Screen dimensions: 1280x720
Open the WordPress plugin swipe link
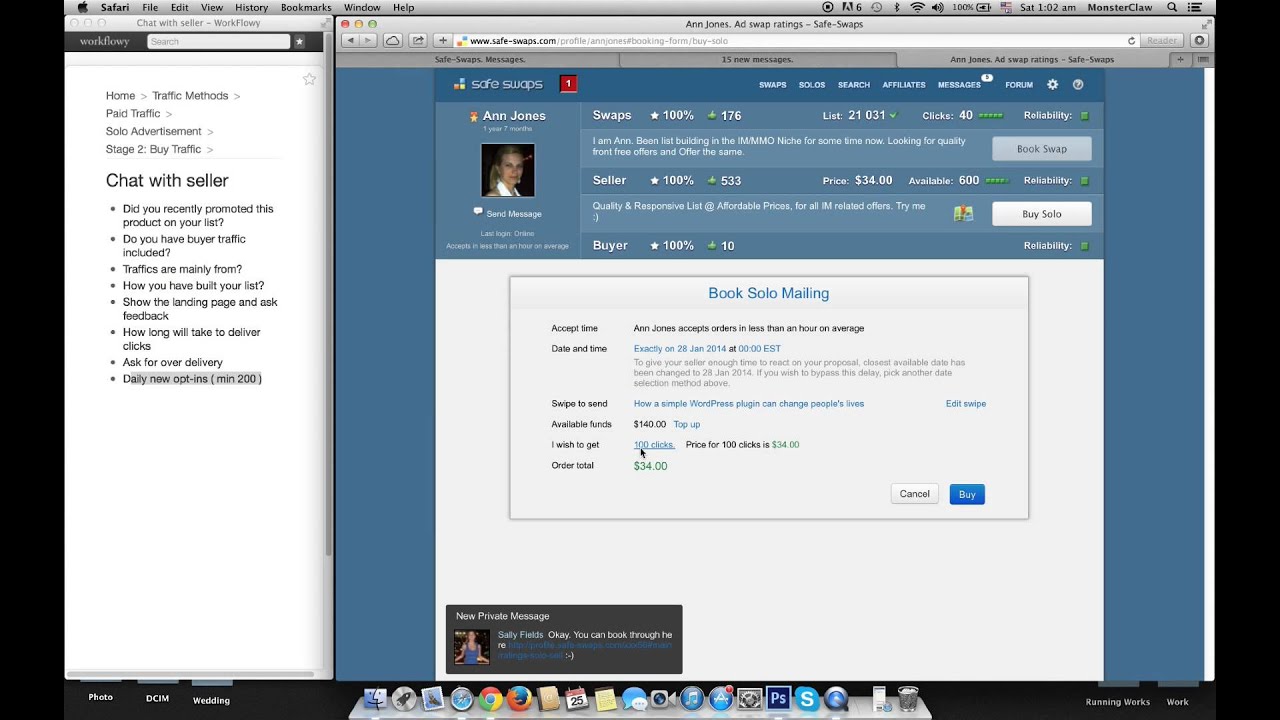(x=749, y=404)
